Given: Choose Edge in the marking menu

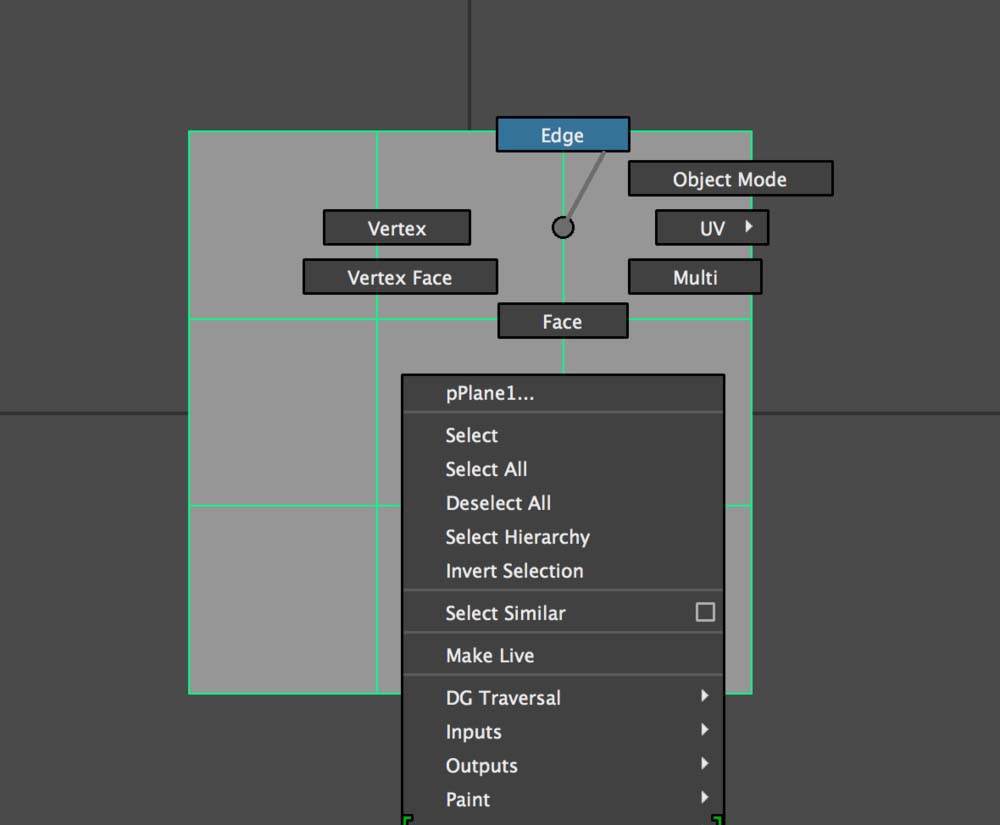Looking at the screenshot, I should coord(562,135).
